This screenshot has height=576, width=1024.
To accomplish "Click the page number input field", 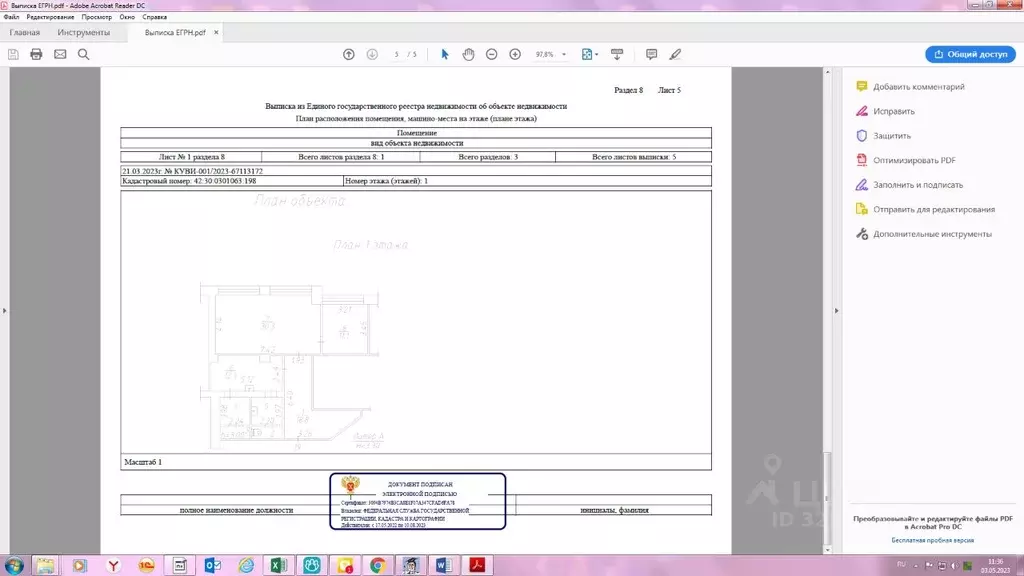I will point(397,54).
